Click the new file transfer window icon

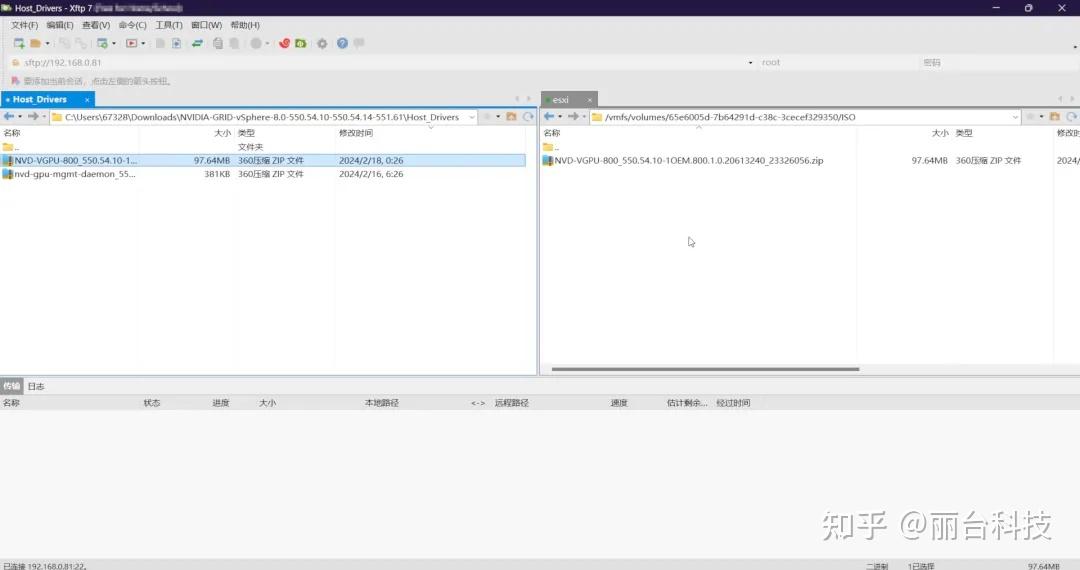coord(103,43)
